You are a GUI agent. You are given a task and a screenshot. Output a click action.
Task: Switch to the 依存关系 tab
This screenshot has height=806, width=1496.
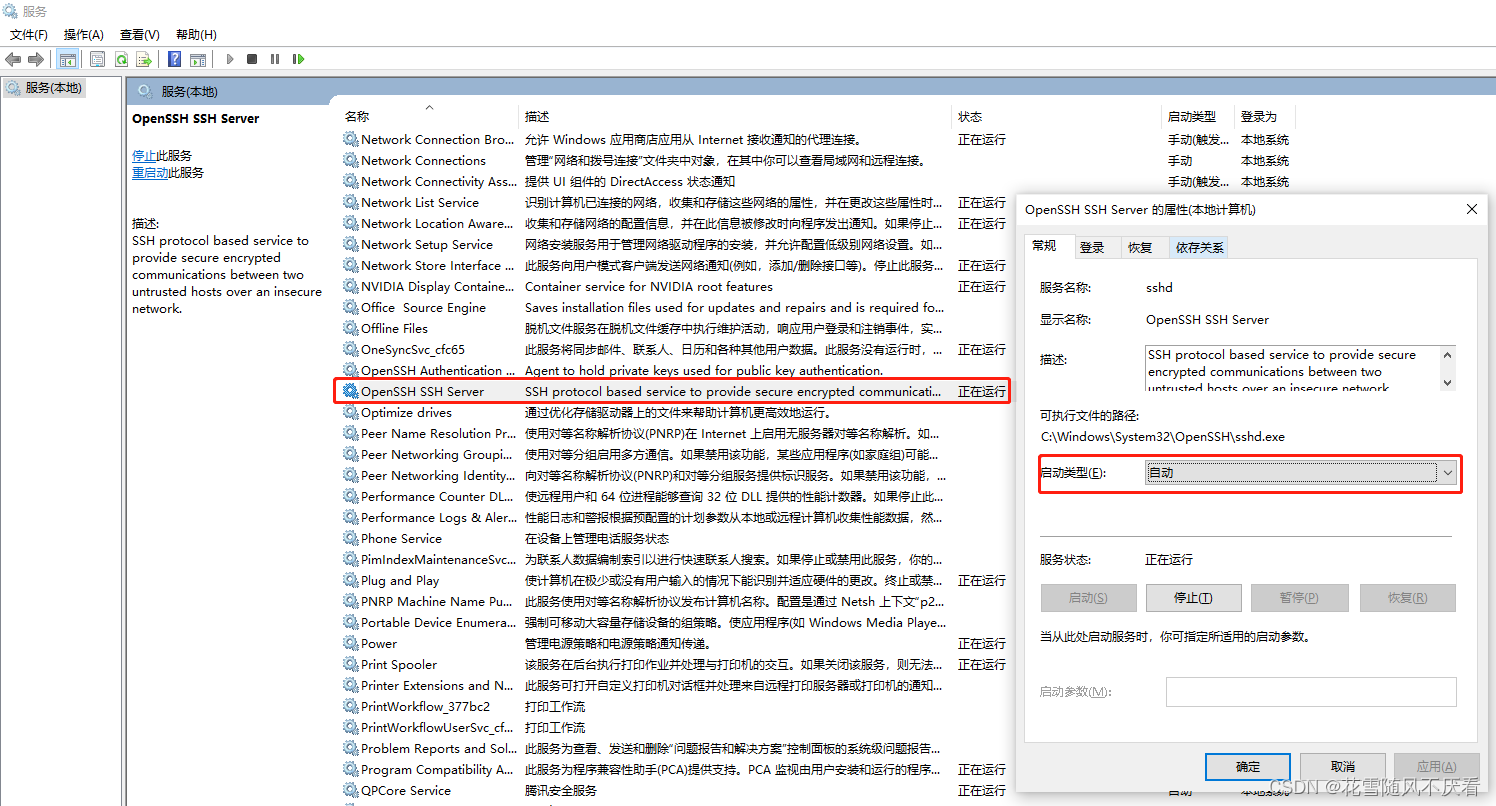(x=1199, y=247)
